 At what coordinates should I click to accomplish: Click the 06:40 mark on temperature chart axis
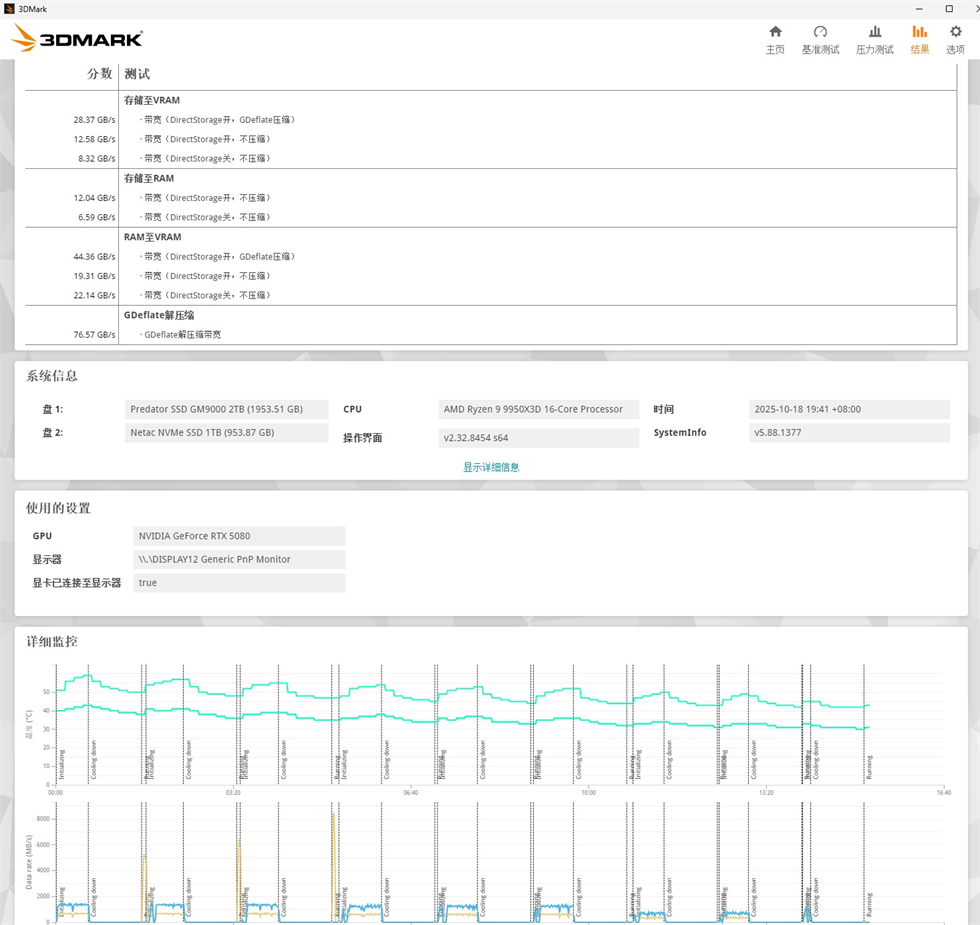point(410,792)
